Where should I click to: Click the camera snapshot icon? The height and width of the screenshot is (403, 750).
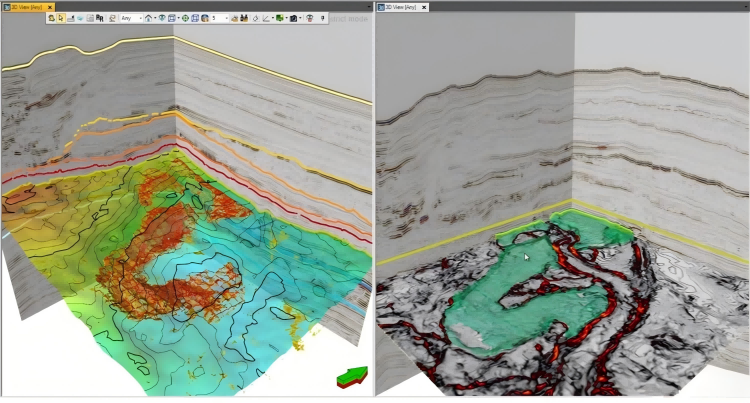294,18
